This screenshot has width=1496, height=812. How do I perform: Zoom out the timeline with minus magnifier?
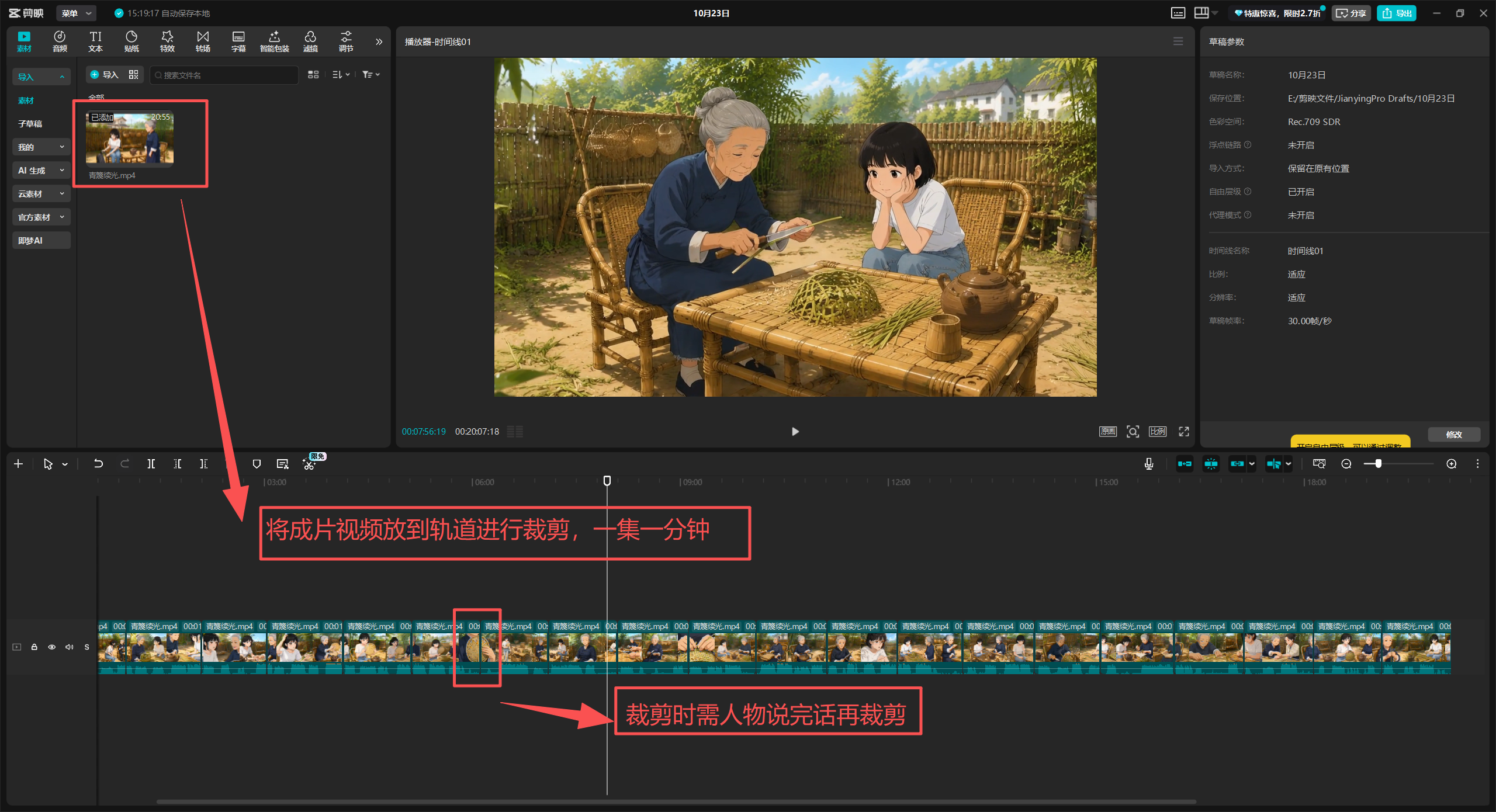tap(1346, 464)
